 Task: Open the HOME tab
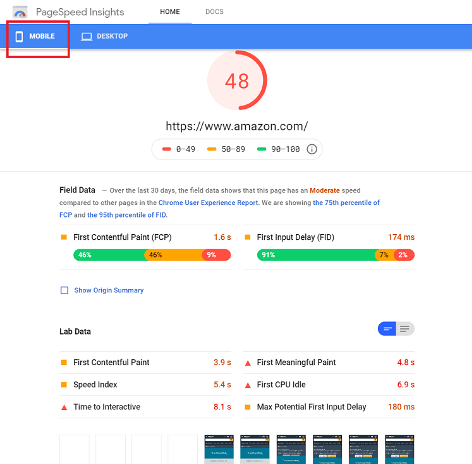pos(170,12)
